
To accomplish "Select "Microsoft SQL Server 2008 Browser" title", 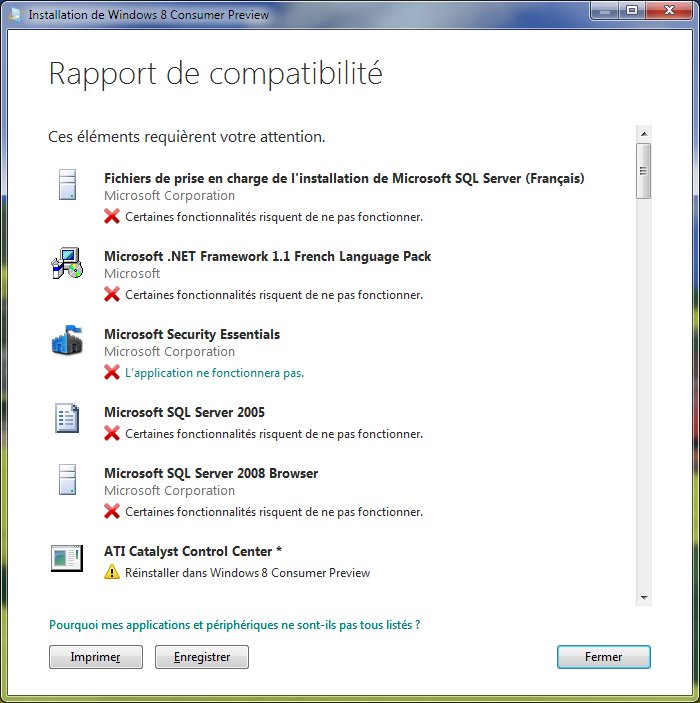I will point(211,473).
